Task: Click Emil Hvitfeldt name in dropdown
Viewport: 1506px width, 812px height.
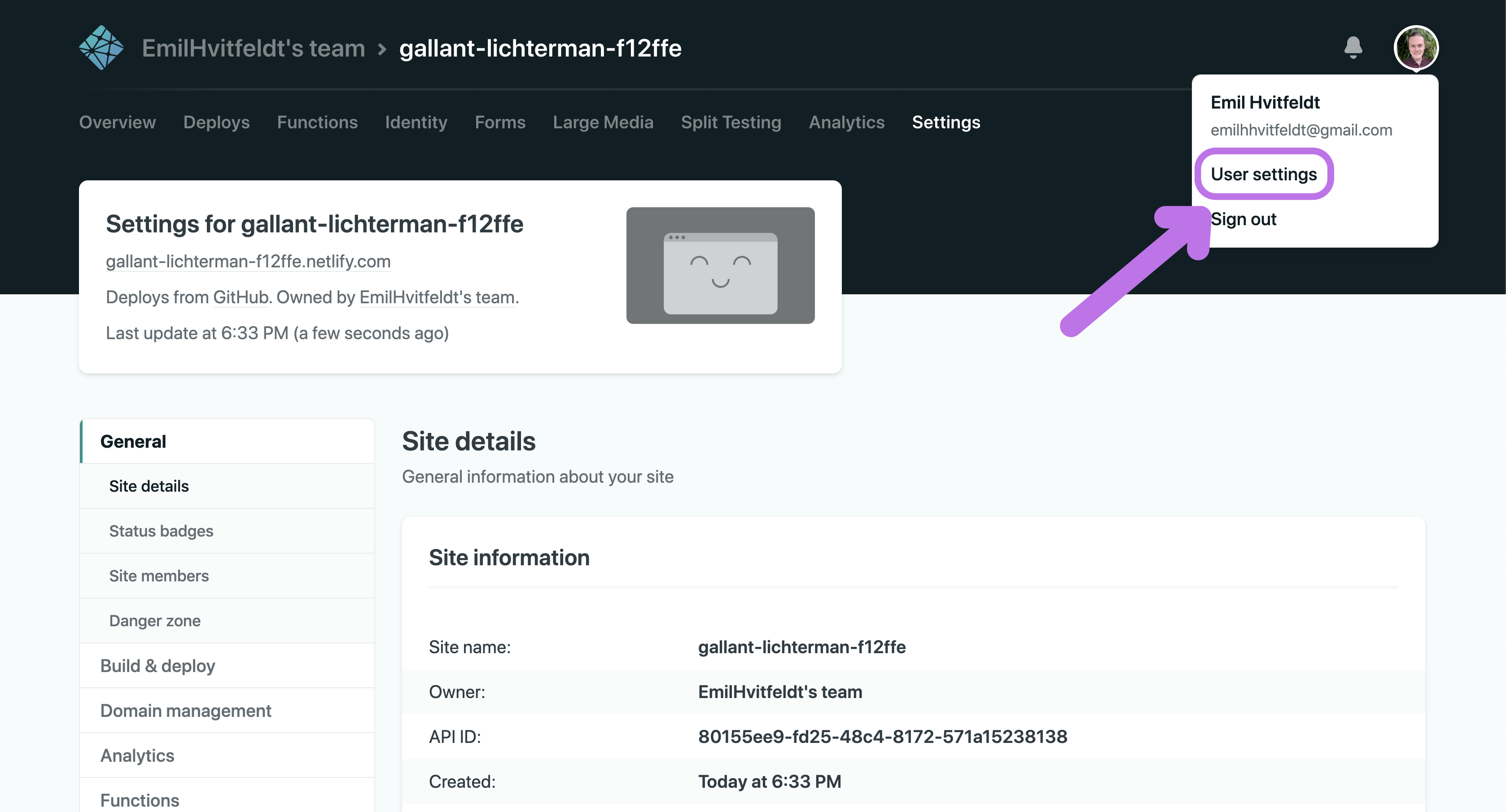Action: pyautogui.click(x=1265, y=102)
